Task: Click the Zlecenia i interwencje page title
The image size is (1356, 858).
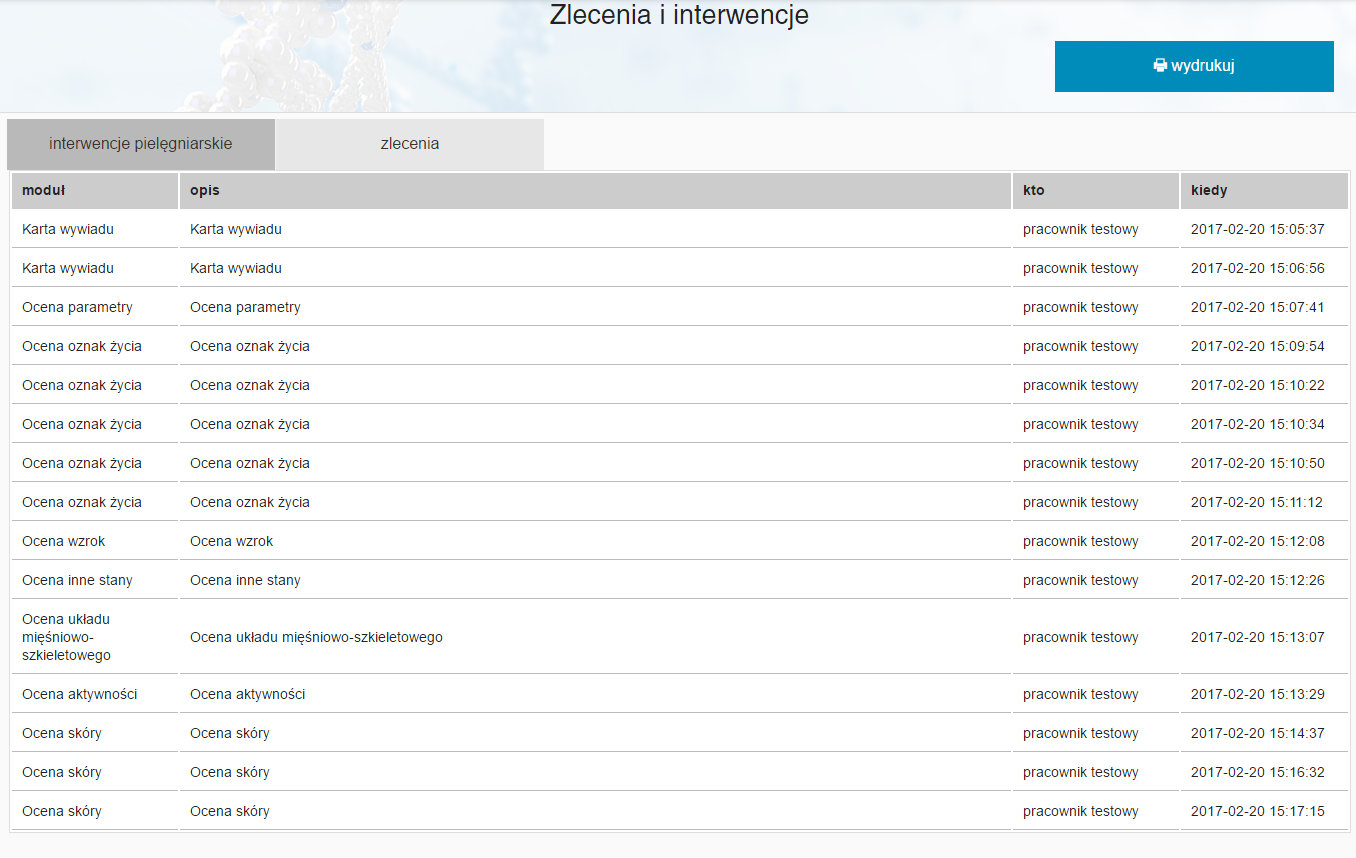Action: coord(679,15)
